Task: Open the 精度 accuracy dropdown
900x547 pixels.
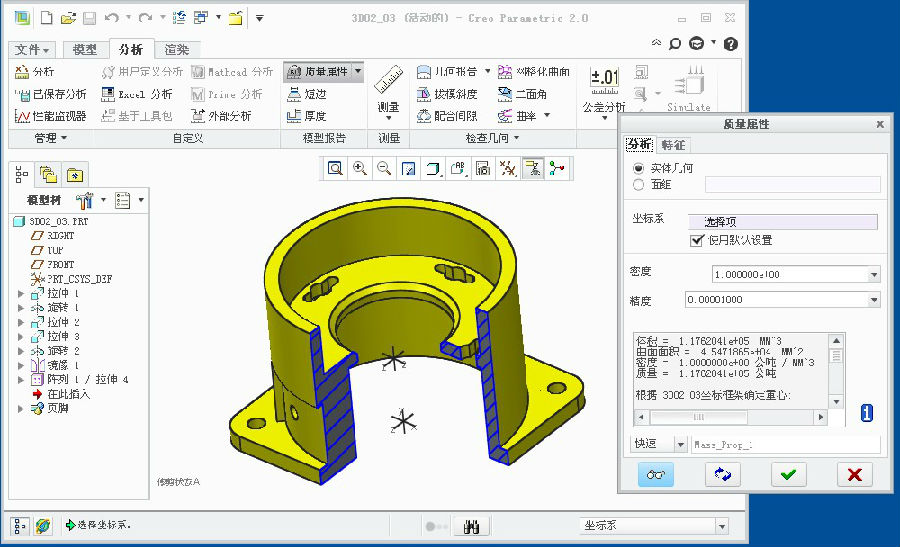Action: coord(874,300)
